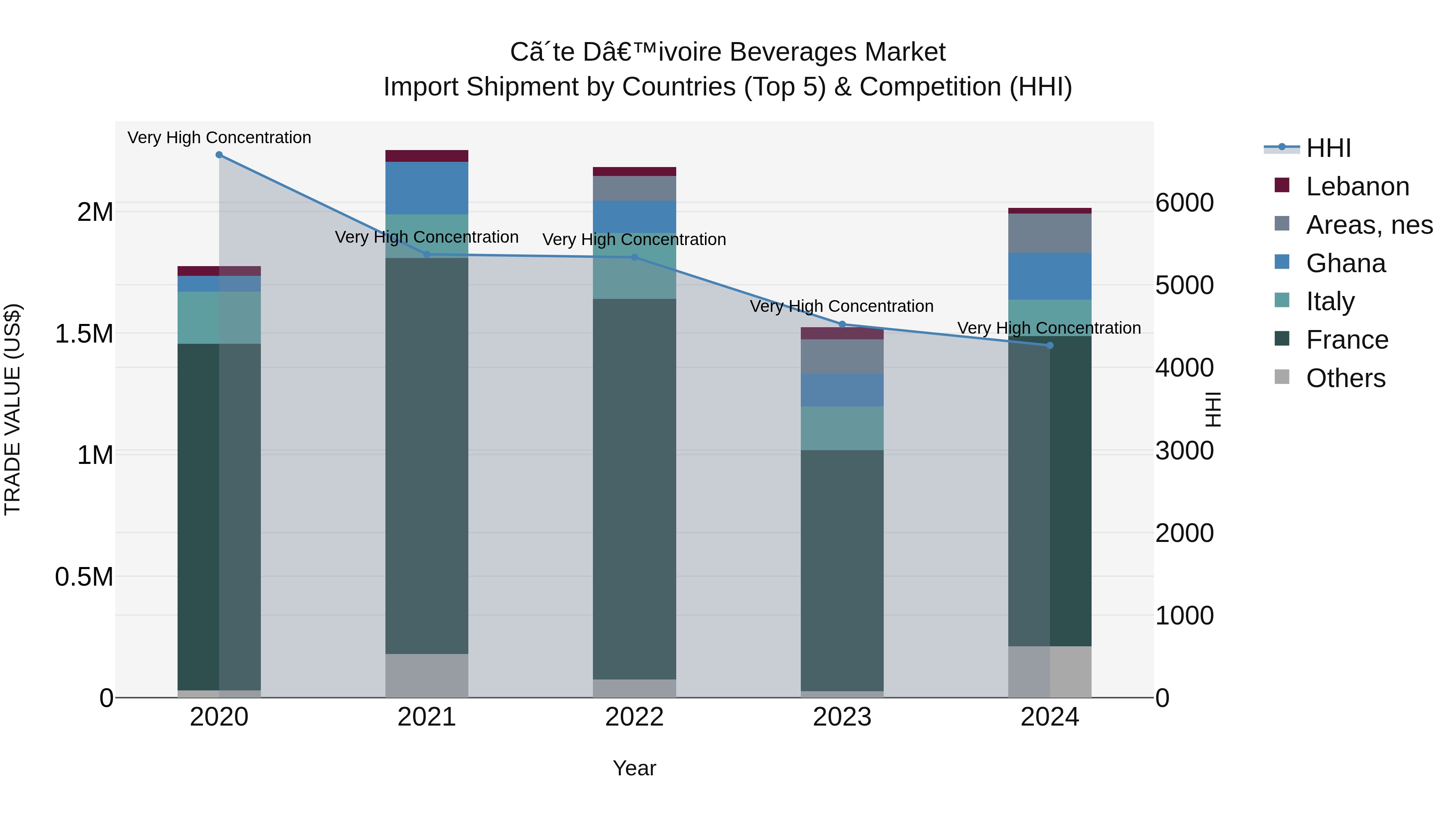This screenshot has width=1456, height=819.
Task: Click the France dark green swatch
Action: coord(1282,339)
